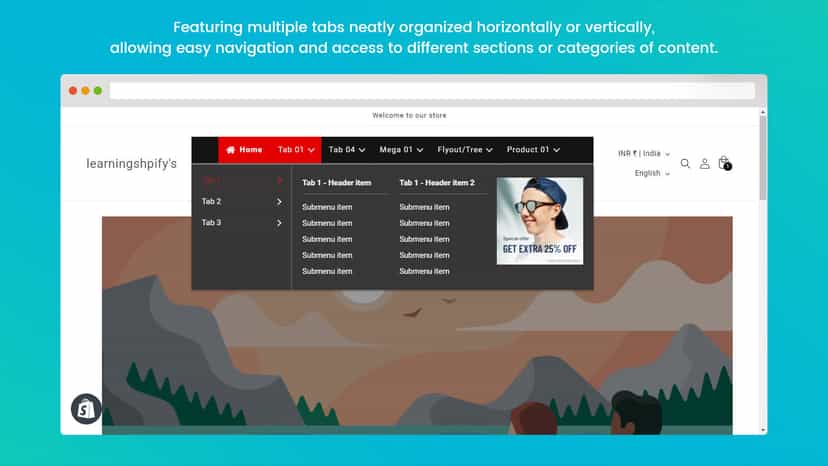Click the learningshpify's store name

click(131, 164)
